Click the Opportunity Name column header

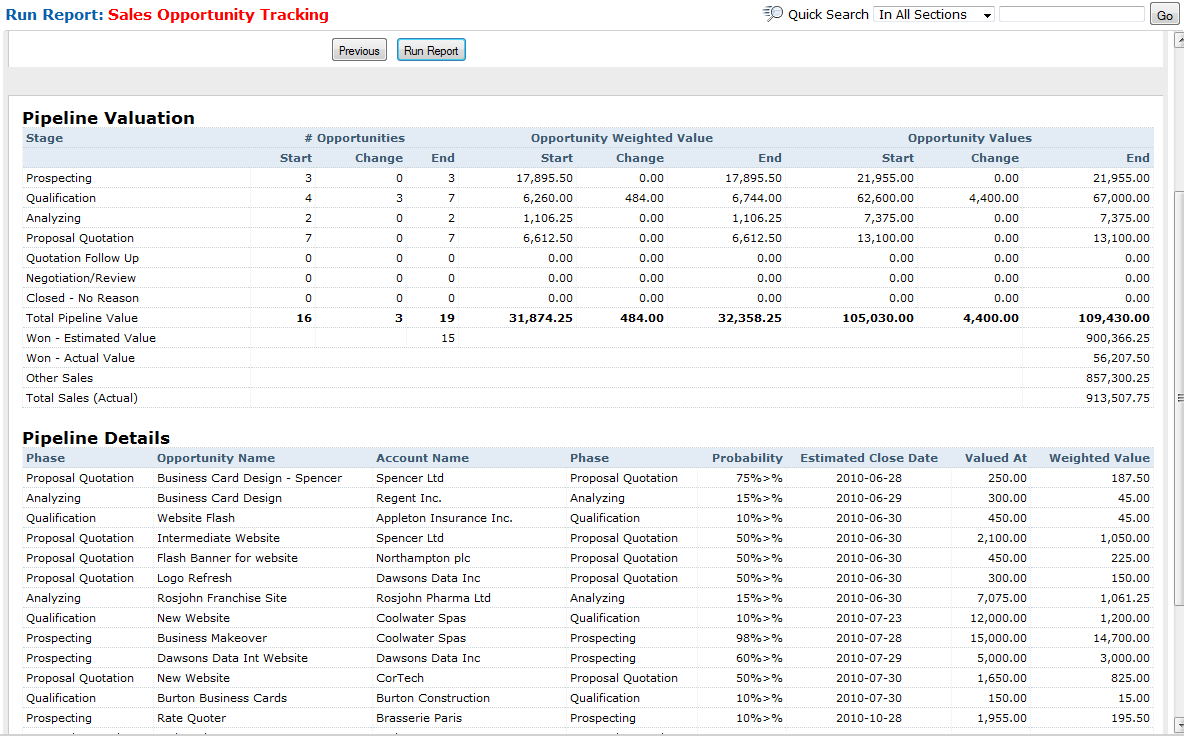point(216,458)
